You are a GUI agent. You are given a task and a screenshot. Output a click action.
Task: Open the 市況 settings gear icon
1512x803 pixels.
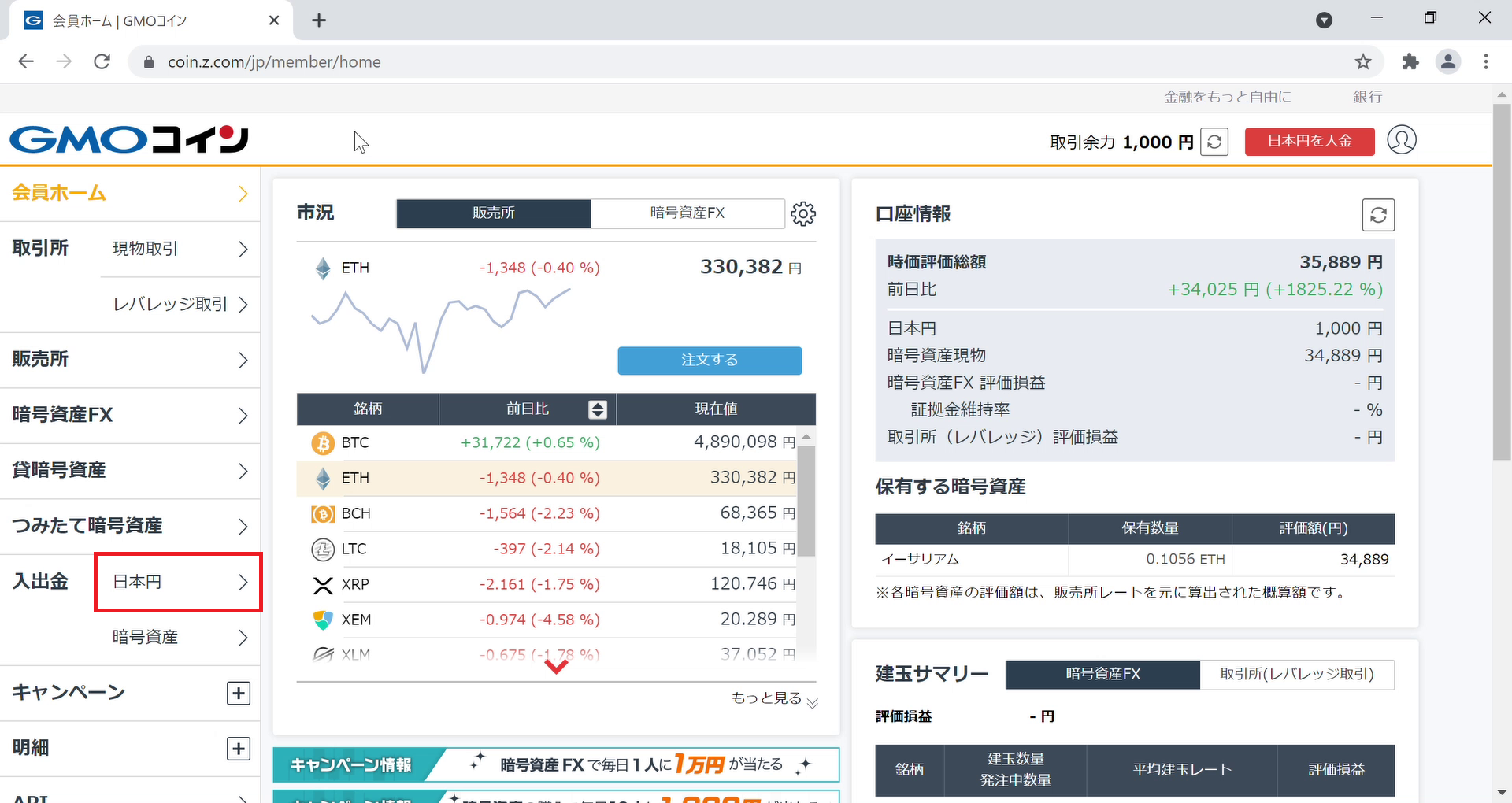point(803,213)
